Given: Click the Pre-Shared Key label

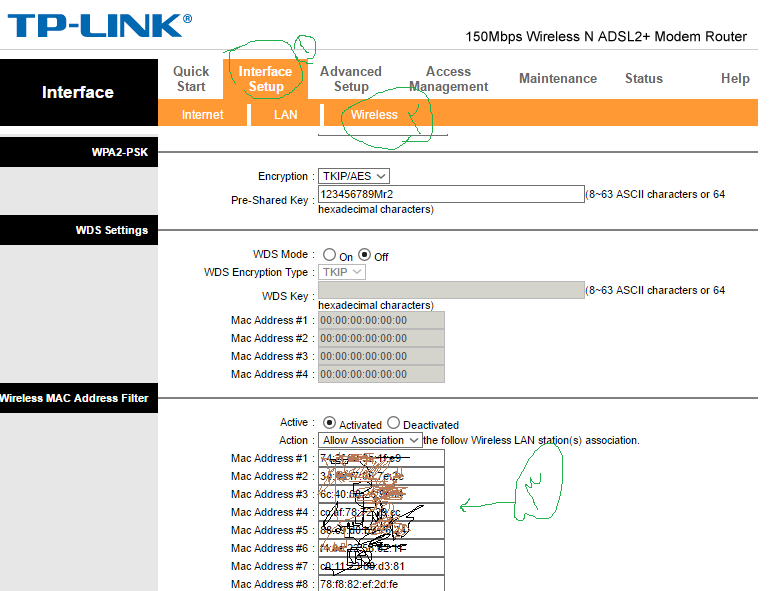Looking at the screenshot, I should 270,200.
